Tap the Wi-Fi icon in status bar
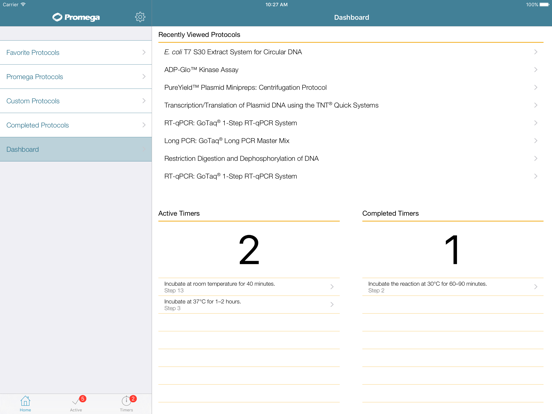Viewport: 552px width, 414px height. [23, 5]
